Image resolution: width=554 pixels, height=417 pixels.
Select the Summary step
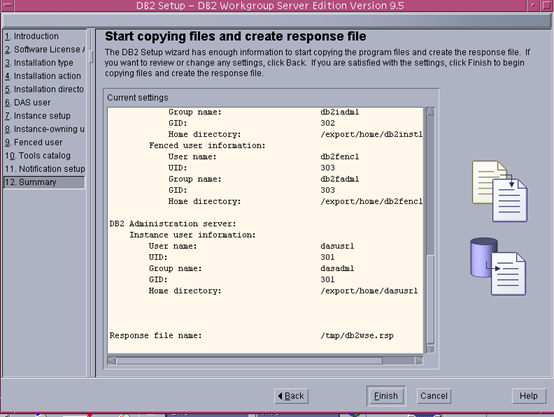tap(44, 182)
